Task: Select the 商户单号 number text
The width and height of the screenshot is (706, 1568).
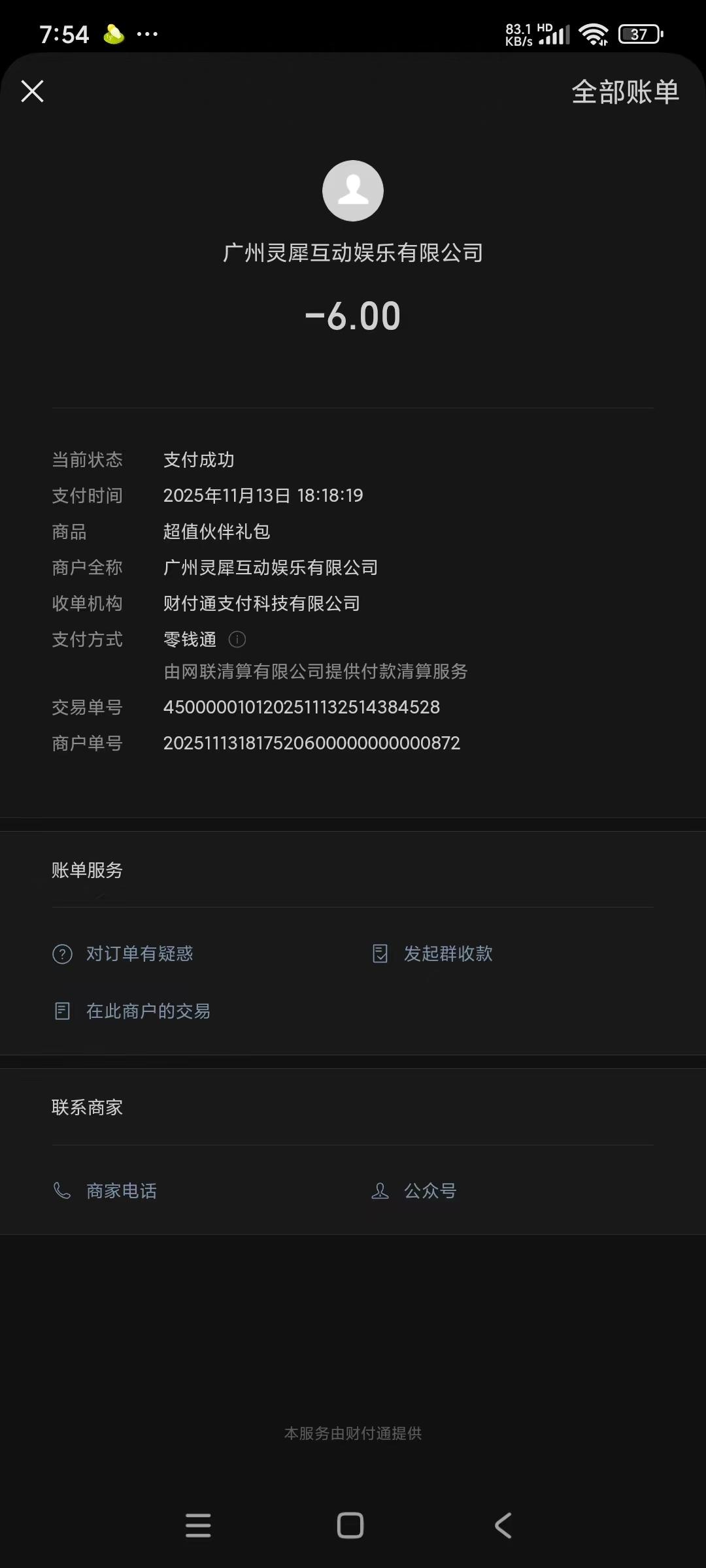Action: (x=312, y=743)
